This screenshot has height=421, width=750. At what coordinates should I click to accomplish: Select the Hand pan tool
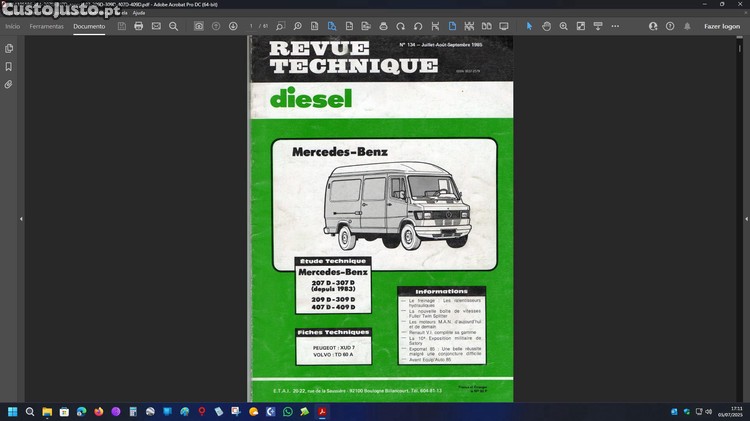[x=547, y=26]
